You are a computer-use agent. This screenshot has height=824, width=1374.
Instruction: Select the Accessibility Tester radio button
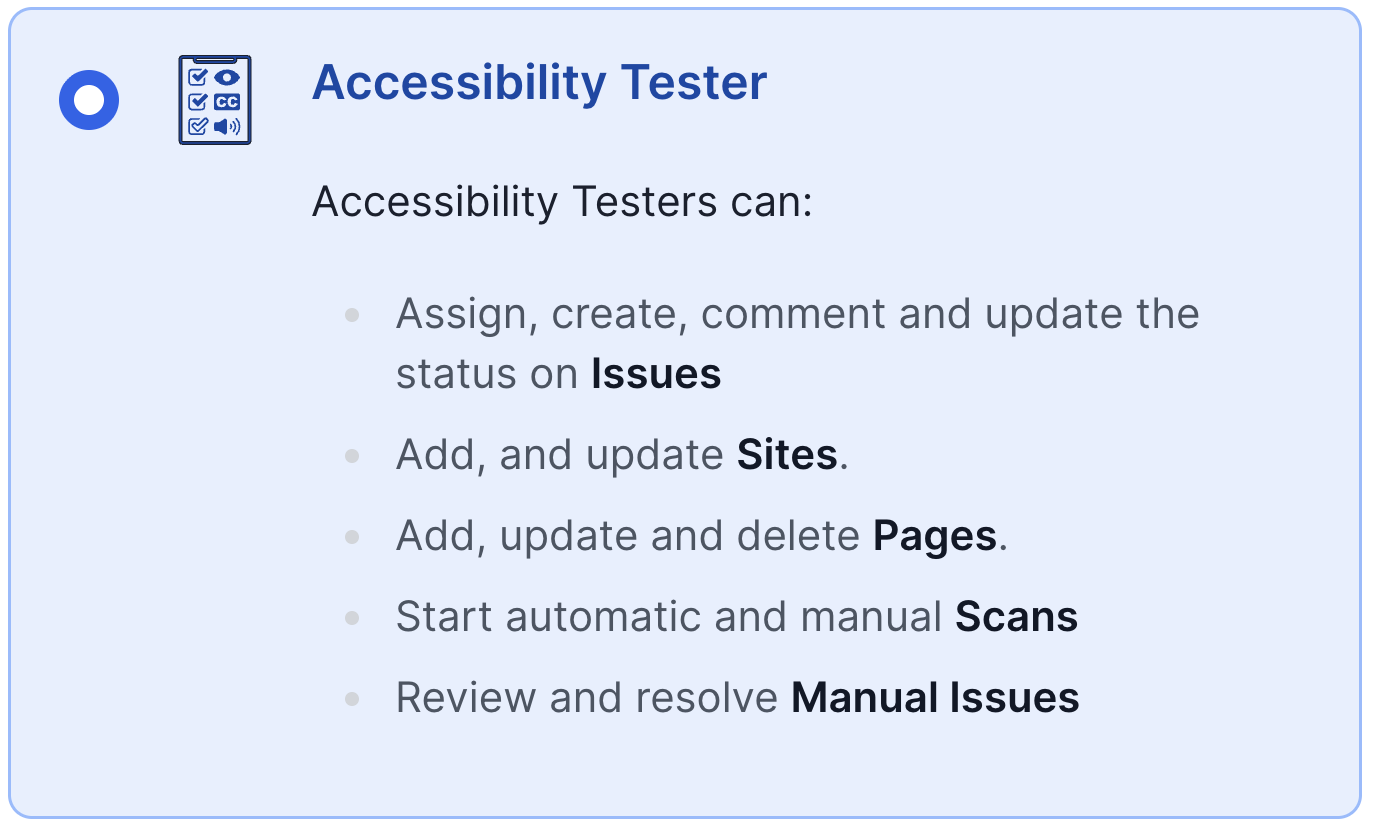(x=89, y=100)
